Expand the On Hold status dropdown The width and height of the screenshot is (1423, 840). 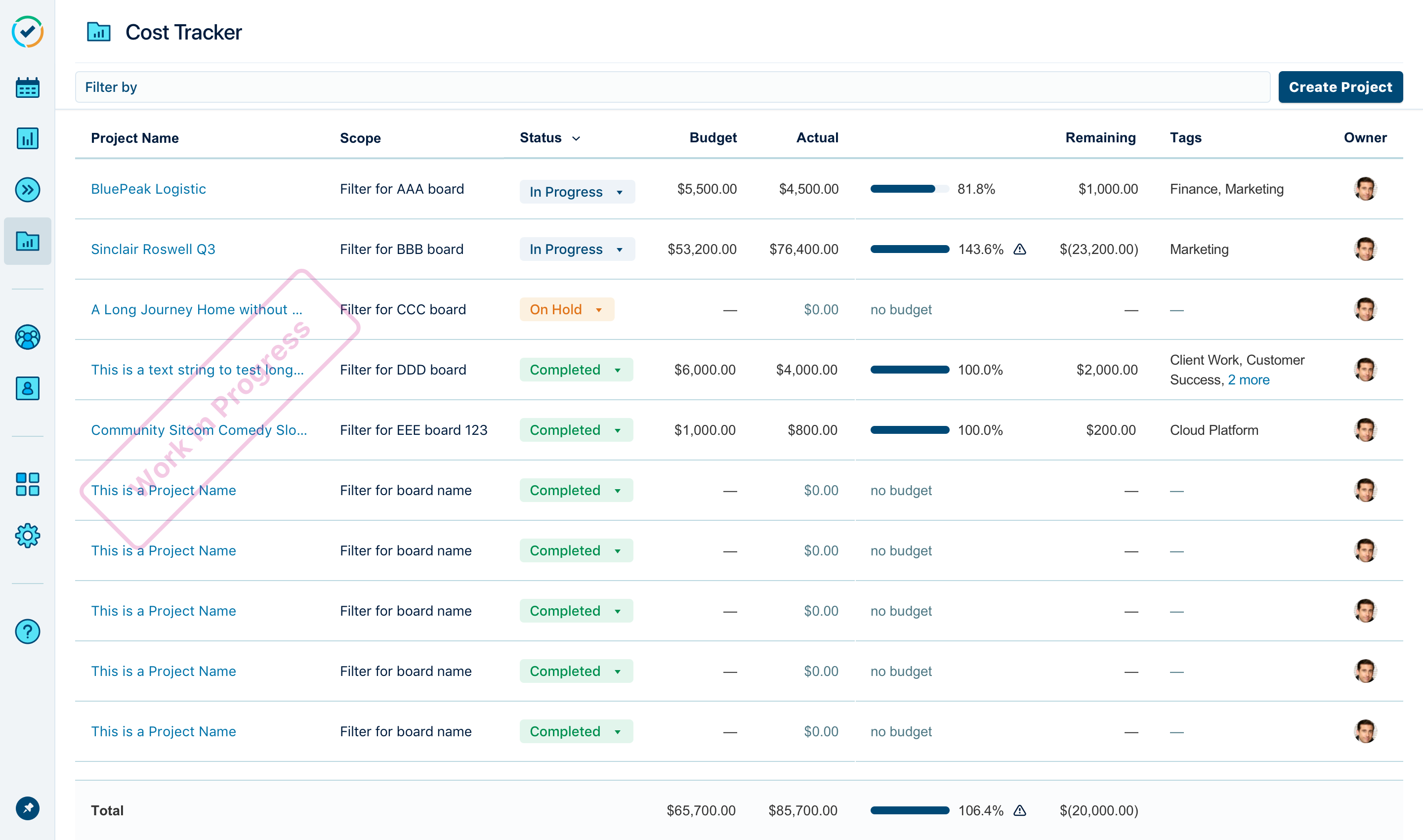click(x=567, y=310)
